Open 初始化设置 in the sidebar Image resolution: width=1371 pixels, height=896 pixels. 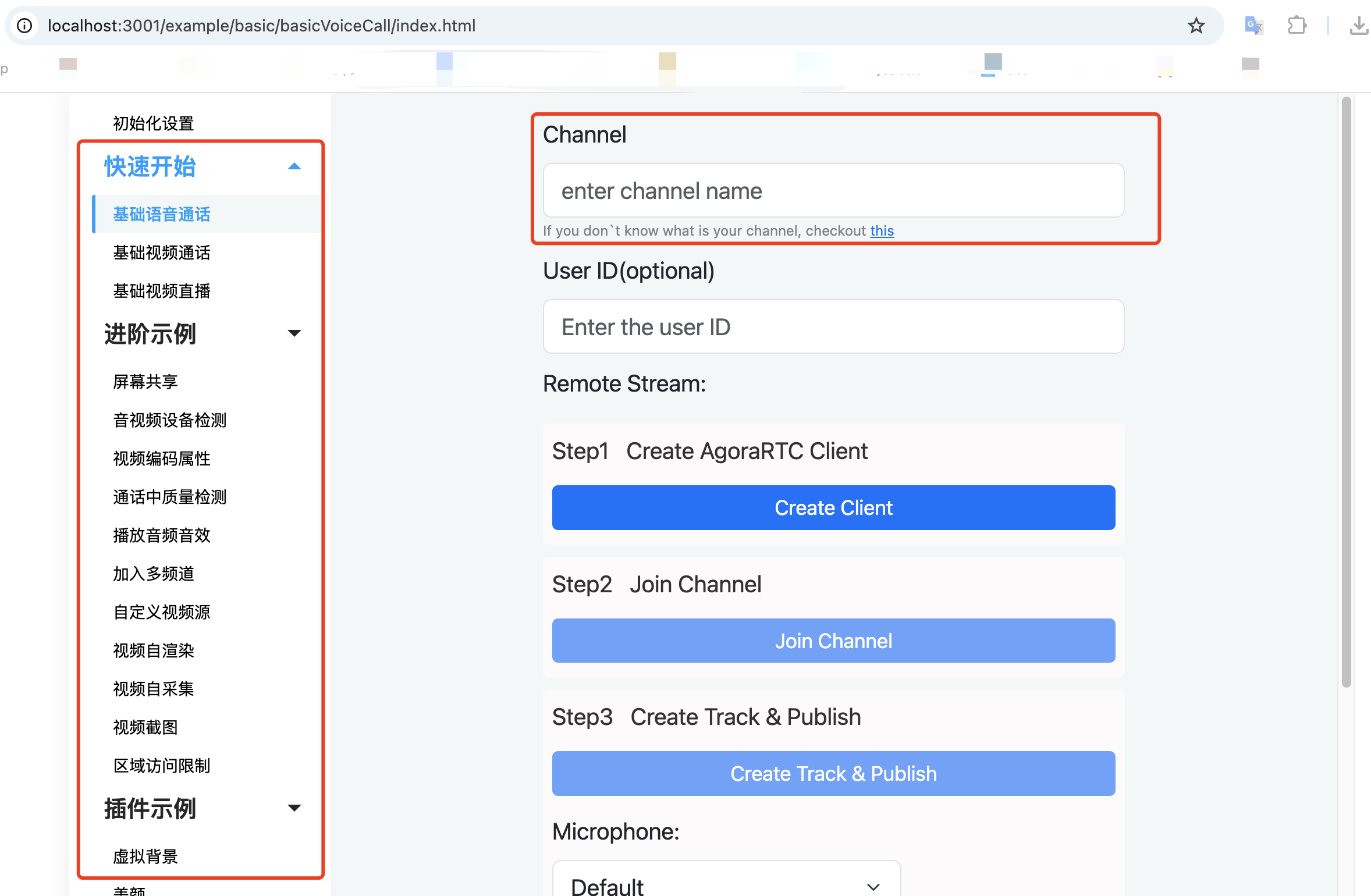154,123
